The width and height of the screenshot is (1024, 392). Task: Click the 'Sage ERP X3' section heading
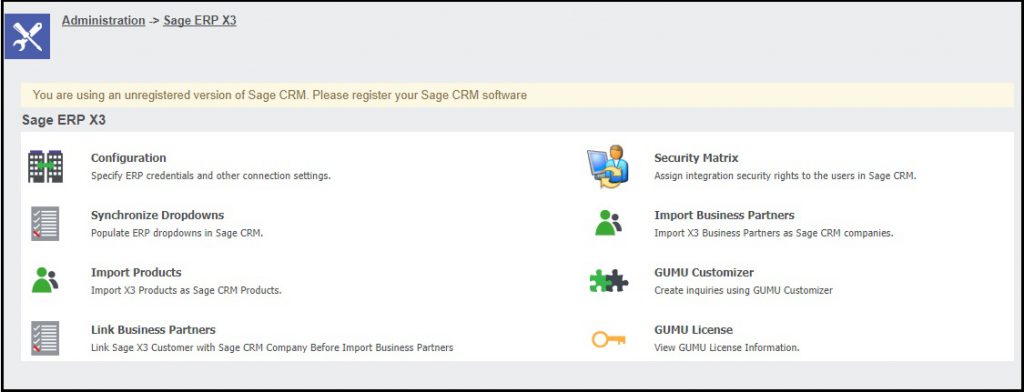pyautogui.click(x=64, y=120)
